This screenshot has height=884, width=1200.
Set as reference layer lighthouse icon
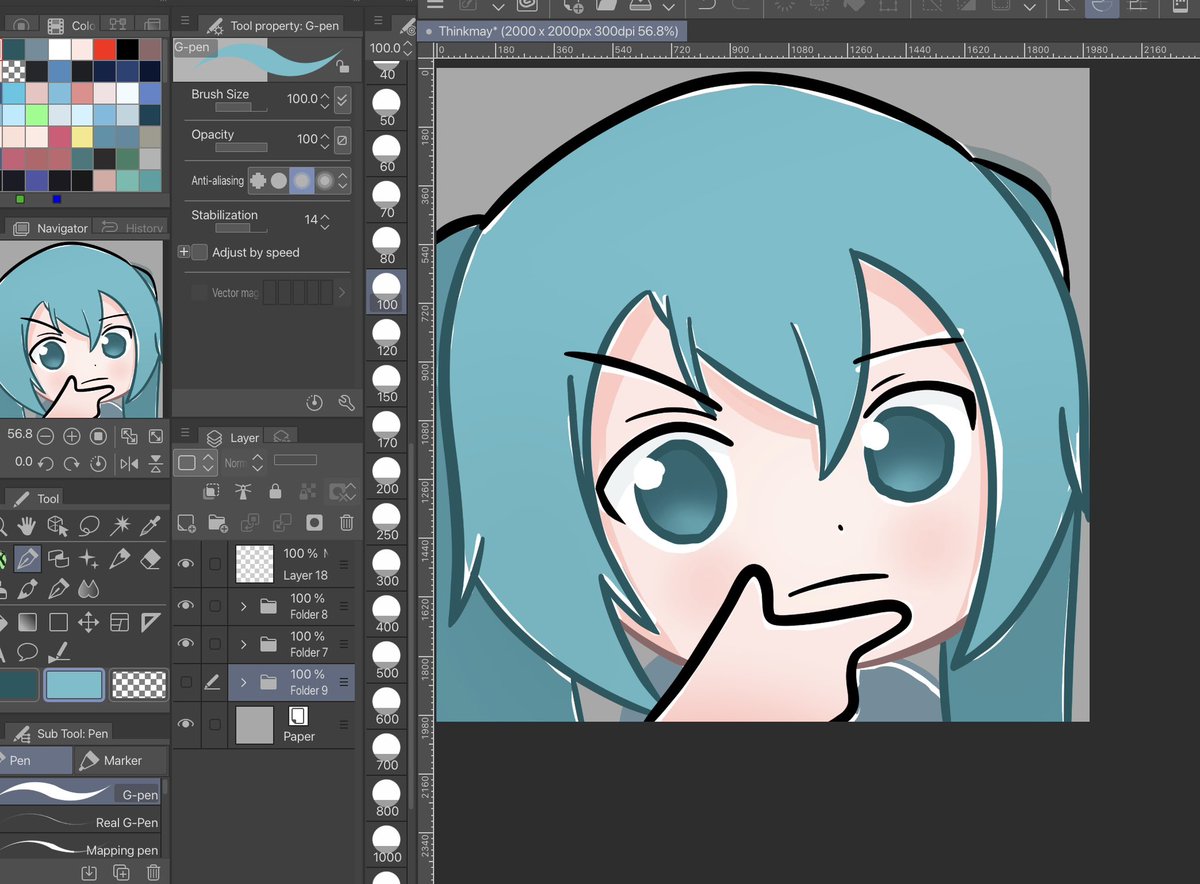[242, 491]
